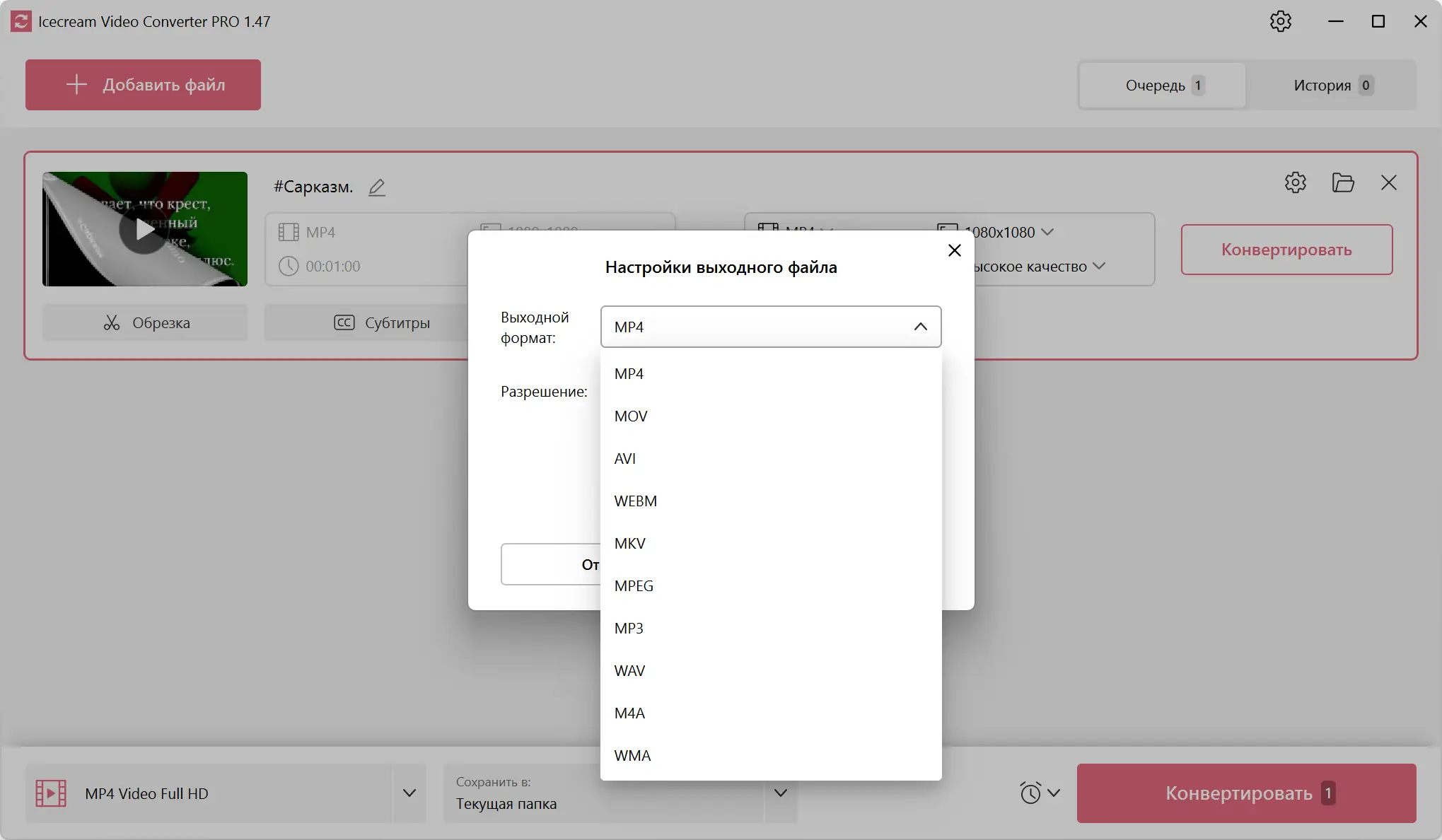Open output folder icon for the file
Screen dimensions: 1442x840
tap(1342, 182)
